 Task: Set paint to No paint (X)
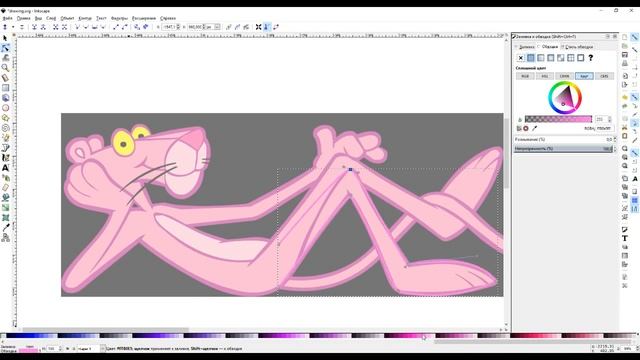pos(520,58)
